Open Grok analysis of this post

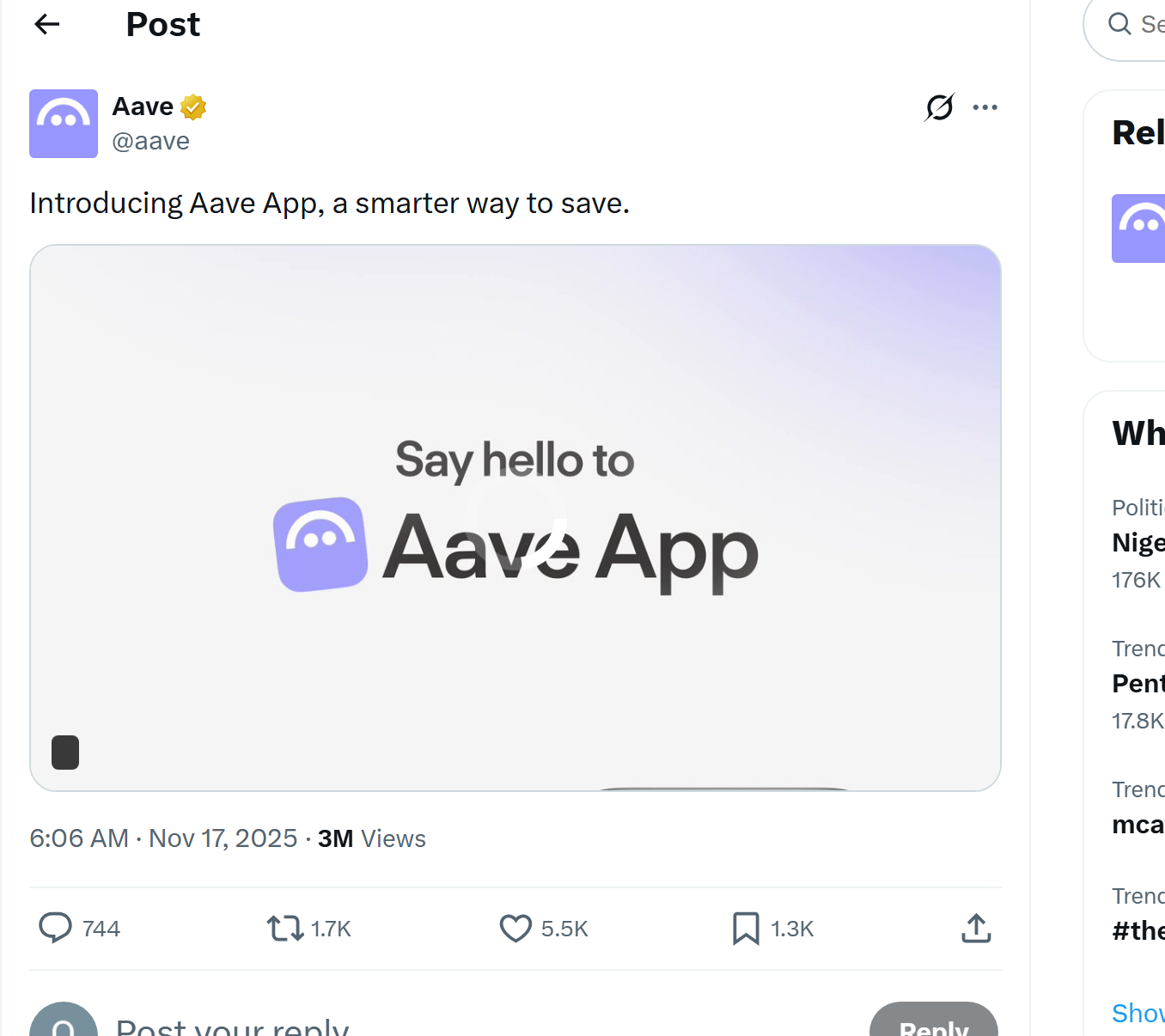(x=938, y=107)
